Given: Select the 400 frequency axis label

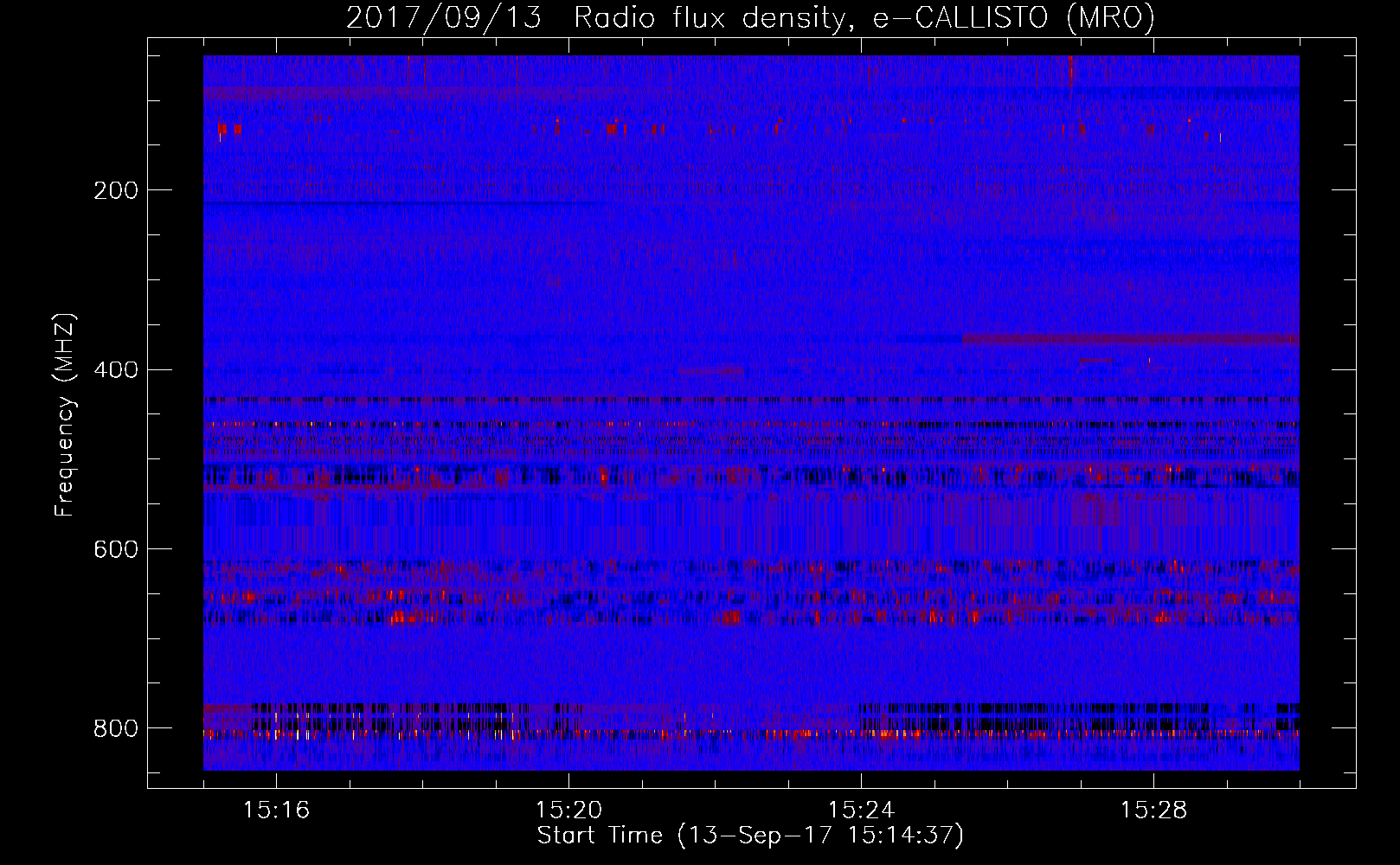Looking at the screenshot, I should coord(116,370).
